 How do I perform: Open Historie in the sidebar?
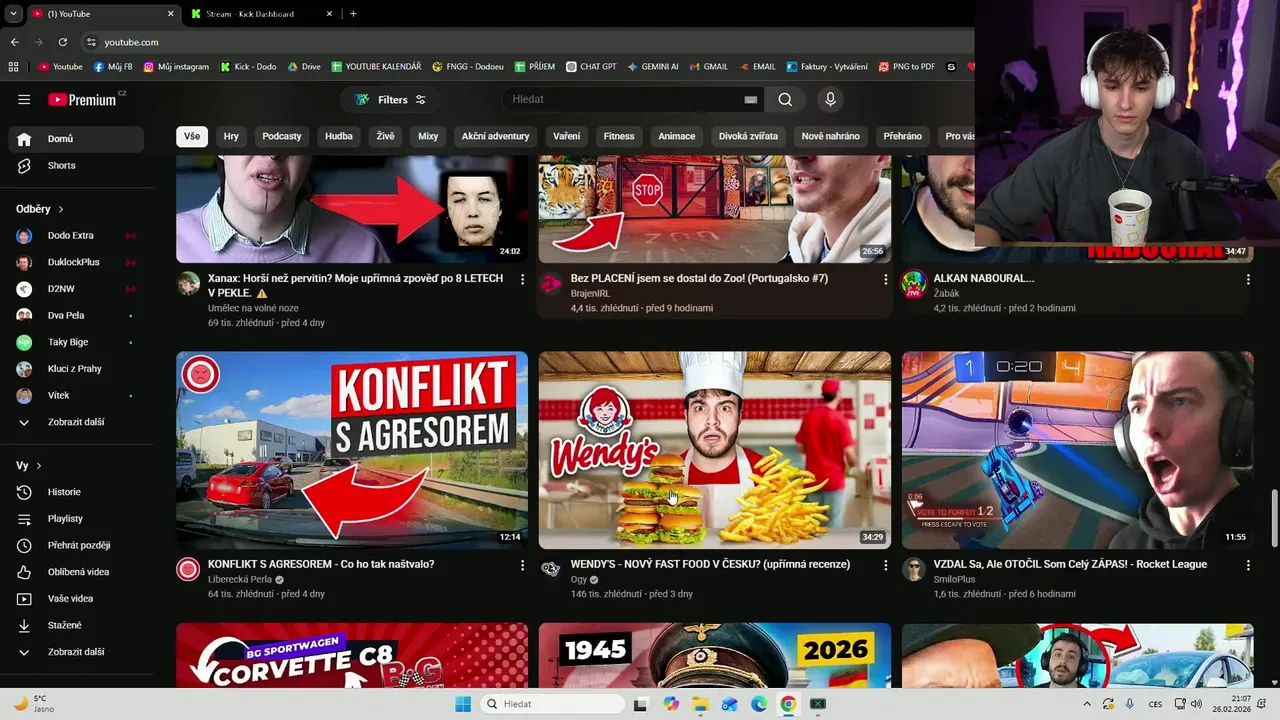coord(76,492)
